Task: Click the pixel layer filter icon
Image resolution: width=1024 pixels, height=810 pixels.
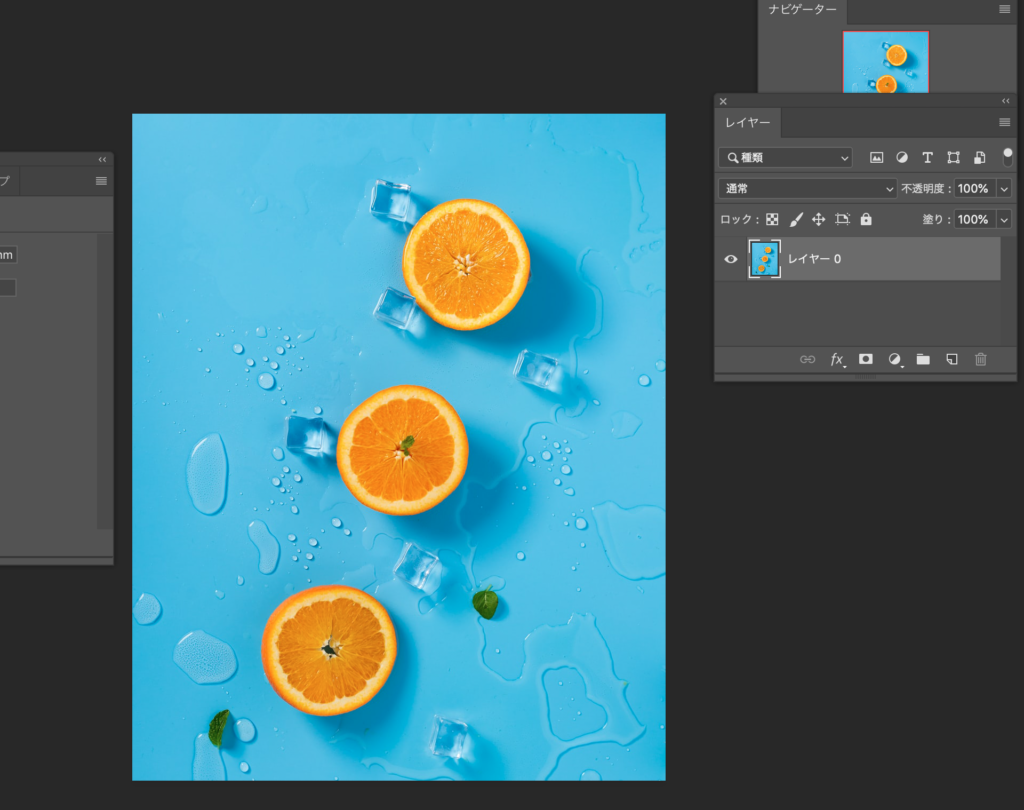Action: tap(877, 158)
